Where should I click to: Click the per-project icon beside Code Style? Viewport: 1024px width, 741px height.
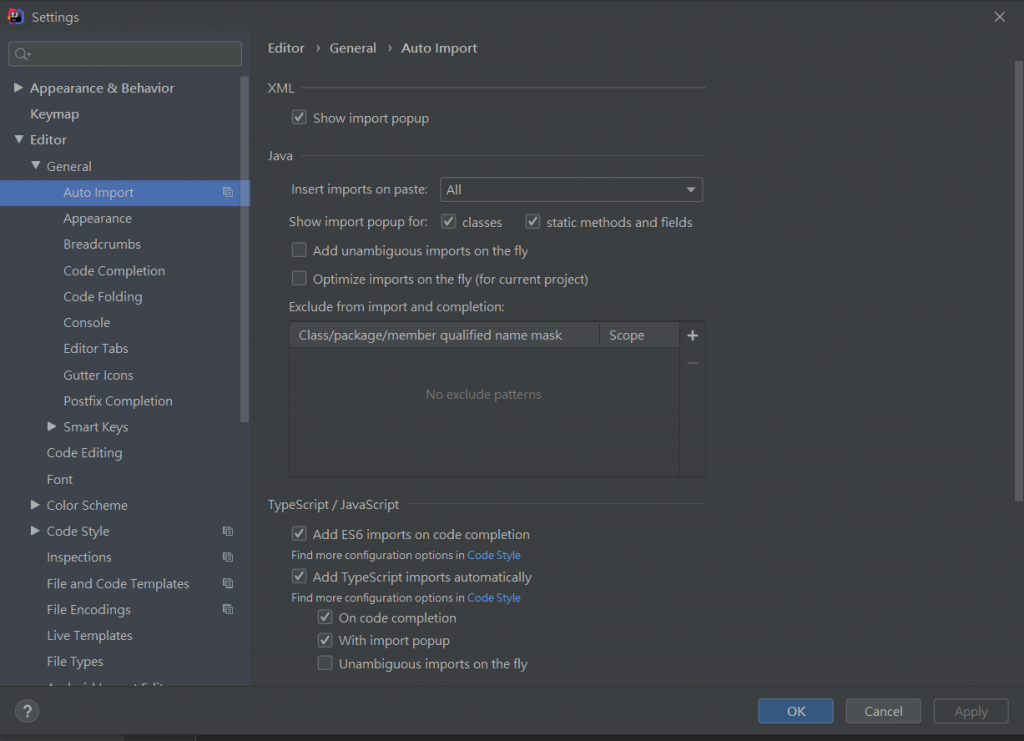coord(228,532)
